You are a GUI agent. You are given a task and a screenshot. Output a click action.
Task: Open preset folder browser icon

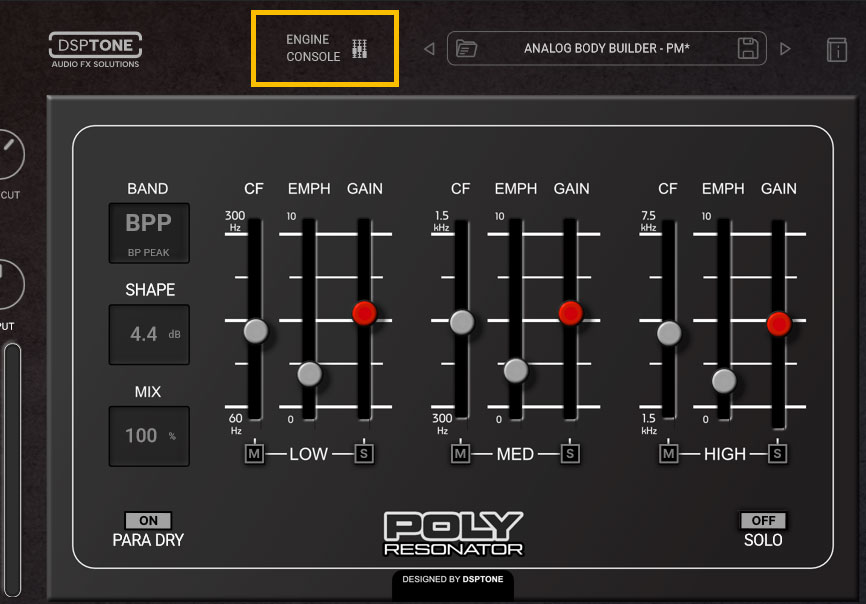pyautogui.click(x=467, y=49)
